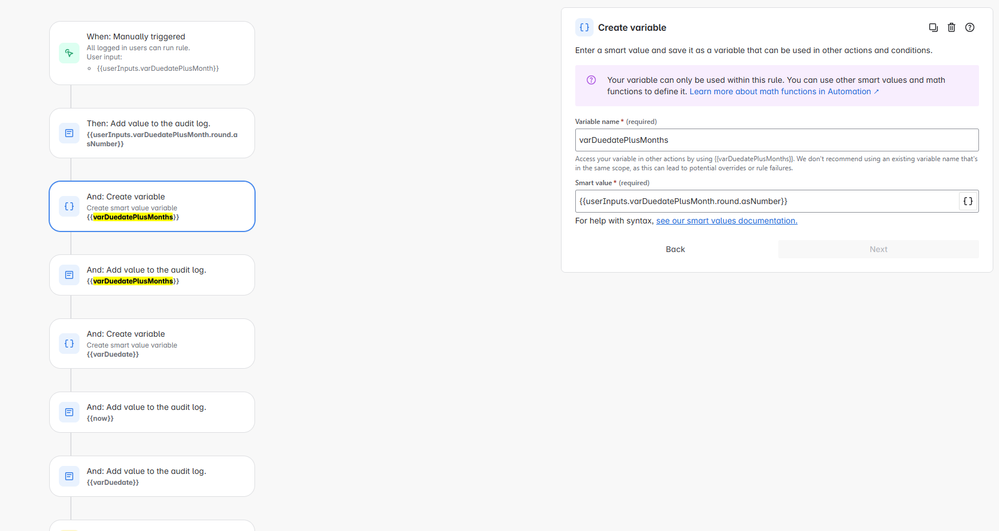This screenshot has width=999, height=531.
Task: Click the Back button
Action: point(675,249)
